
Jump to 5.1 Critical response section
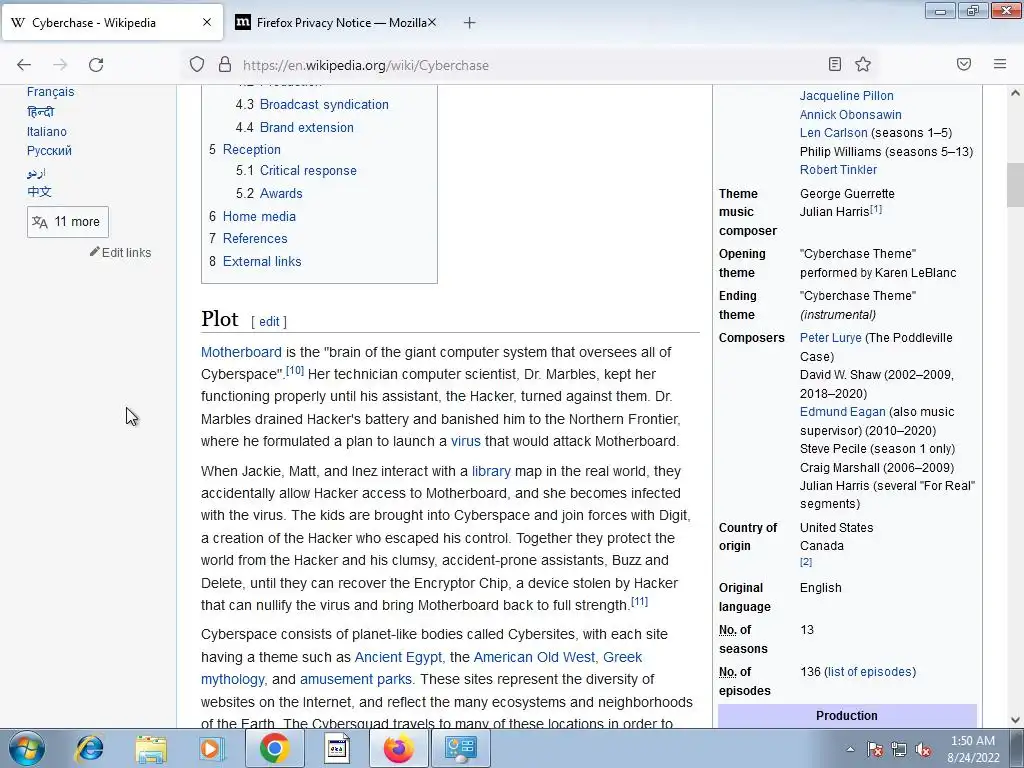point(296,170)
